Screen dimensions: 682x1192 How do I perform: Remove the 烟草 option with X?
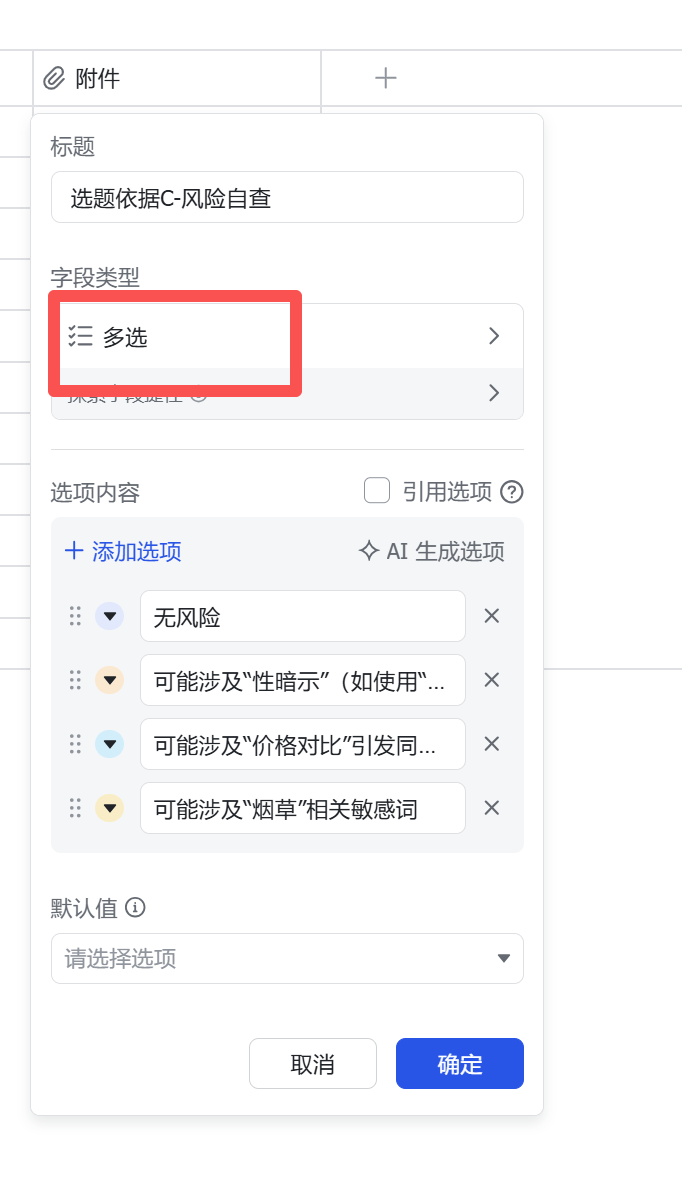point(492,808)
